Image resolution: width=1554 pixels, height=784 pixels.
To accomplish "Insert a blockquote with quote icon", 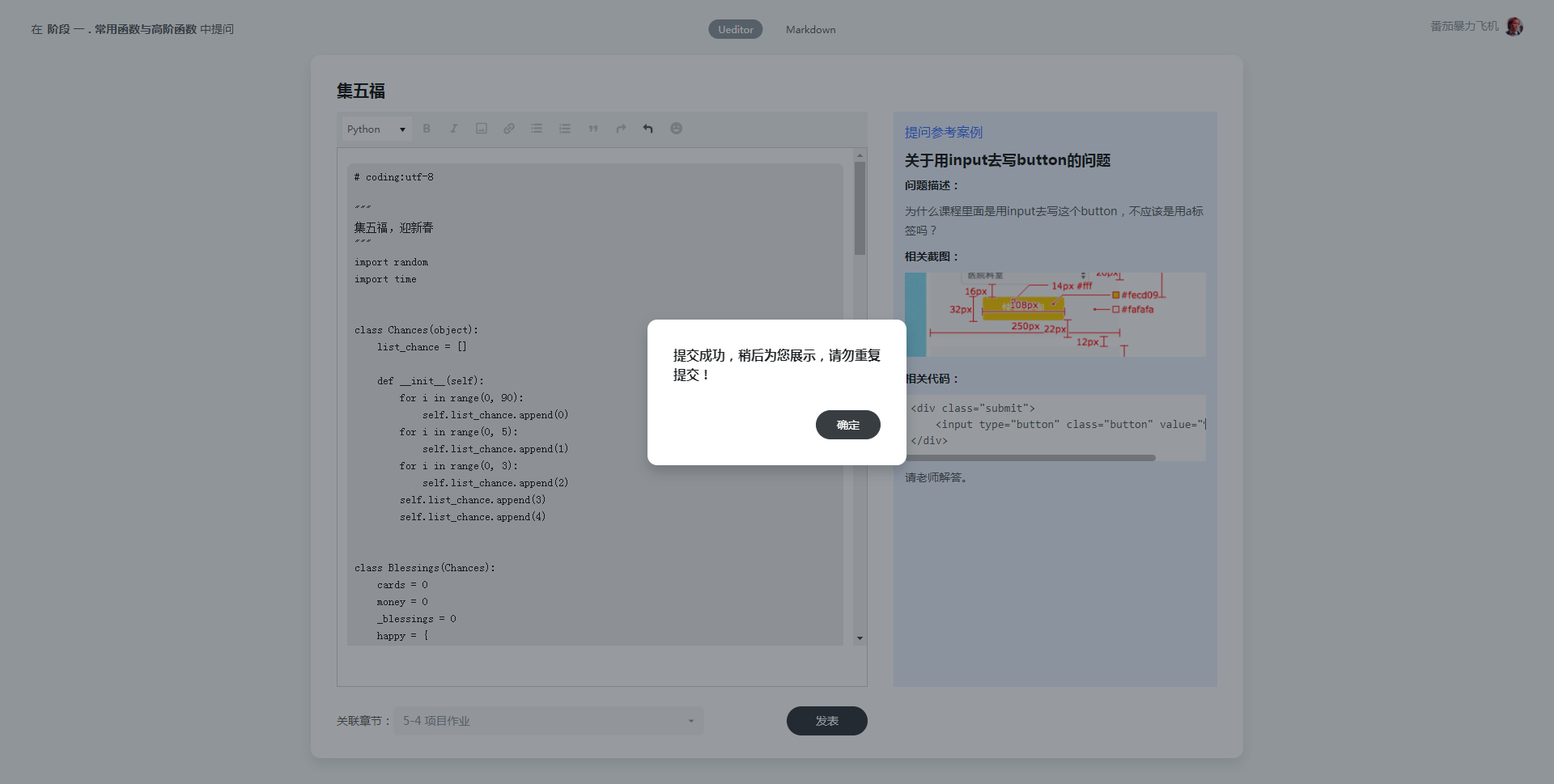I will (593, 129).
